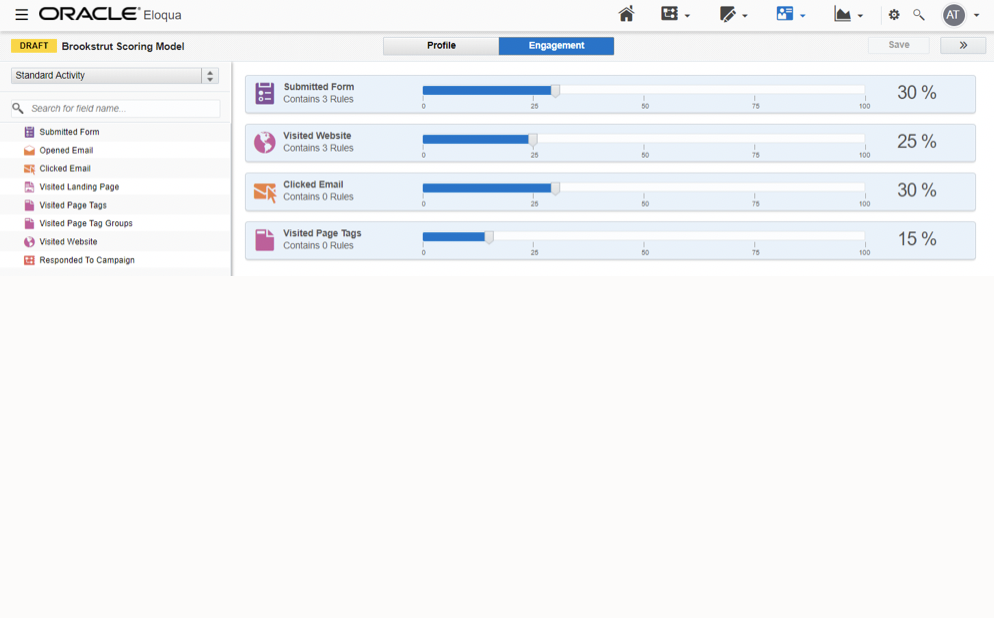Go to the Home icon
The image size is (994, 618).
click(x=626, y=14)
